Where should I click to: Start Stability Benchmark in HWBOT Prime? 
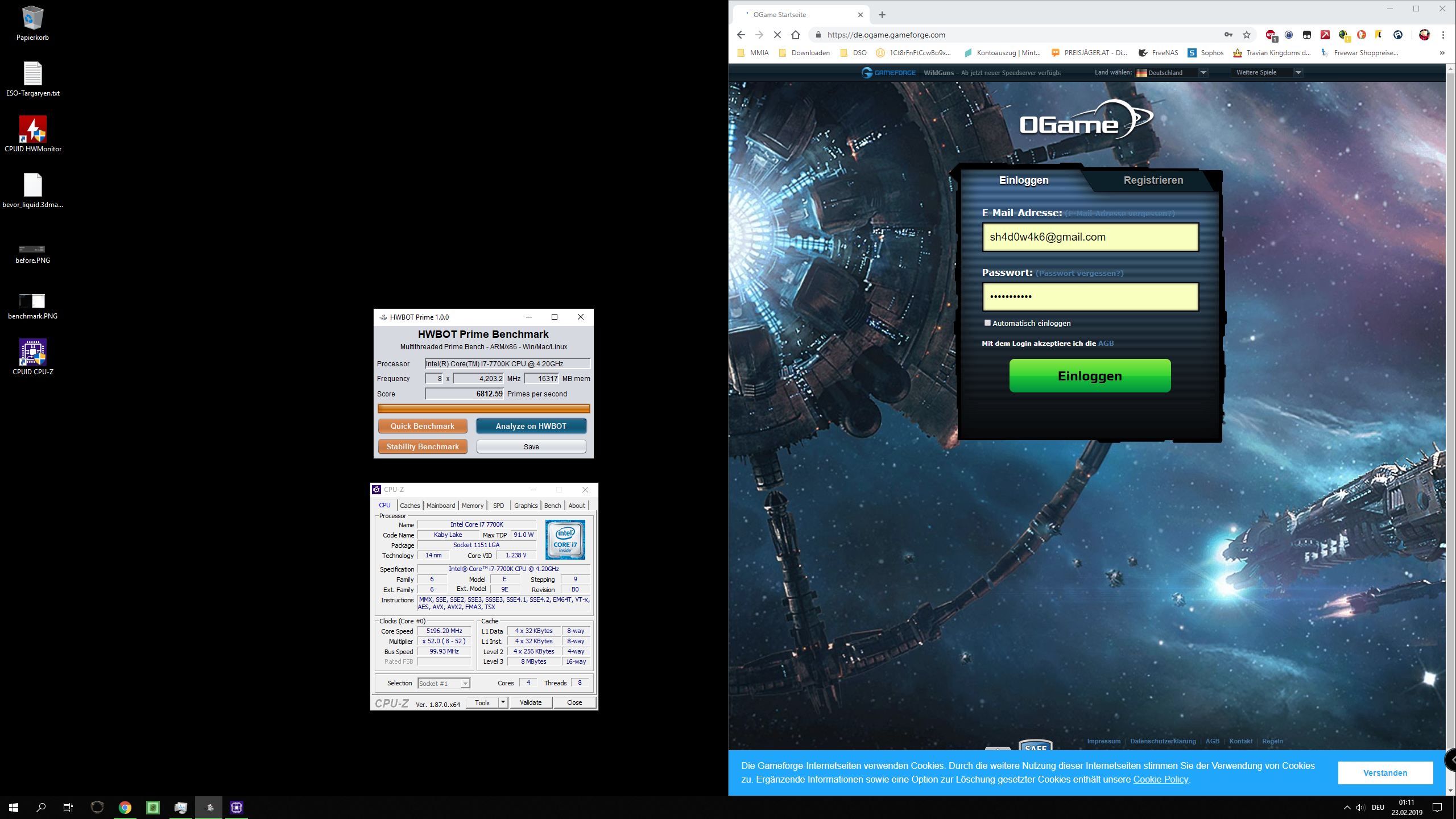[x=423, y=446]
